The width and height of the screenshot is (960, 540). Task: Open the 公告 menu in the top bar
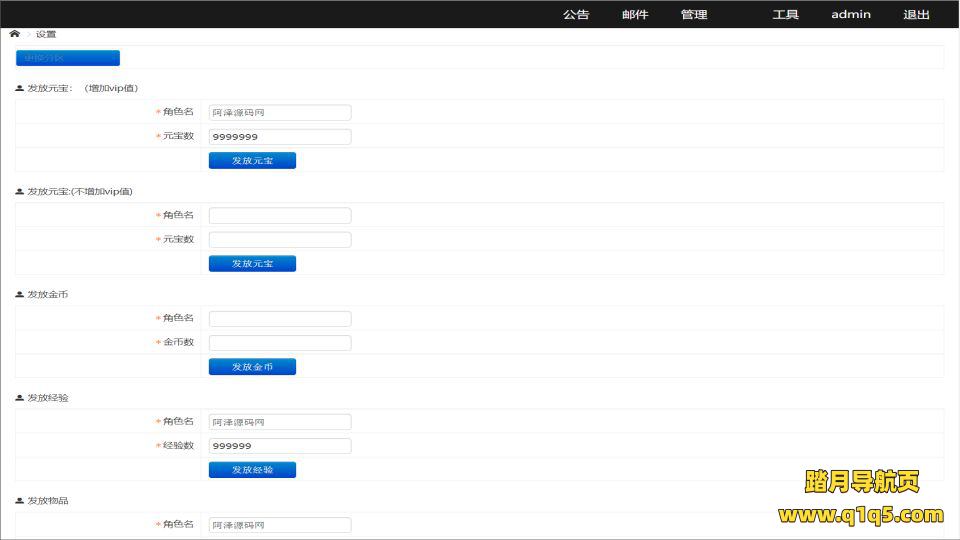tap(576, 15)
